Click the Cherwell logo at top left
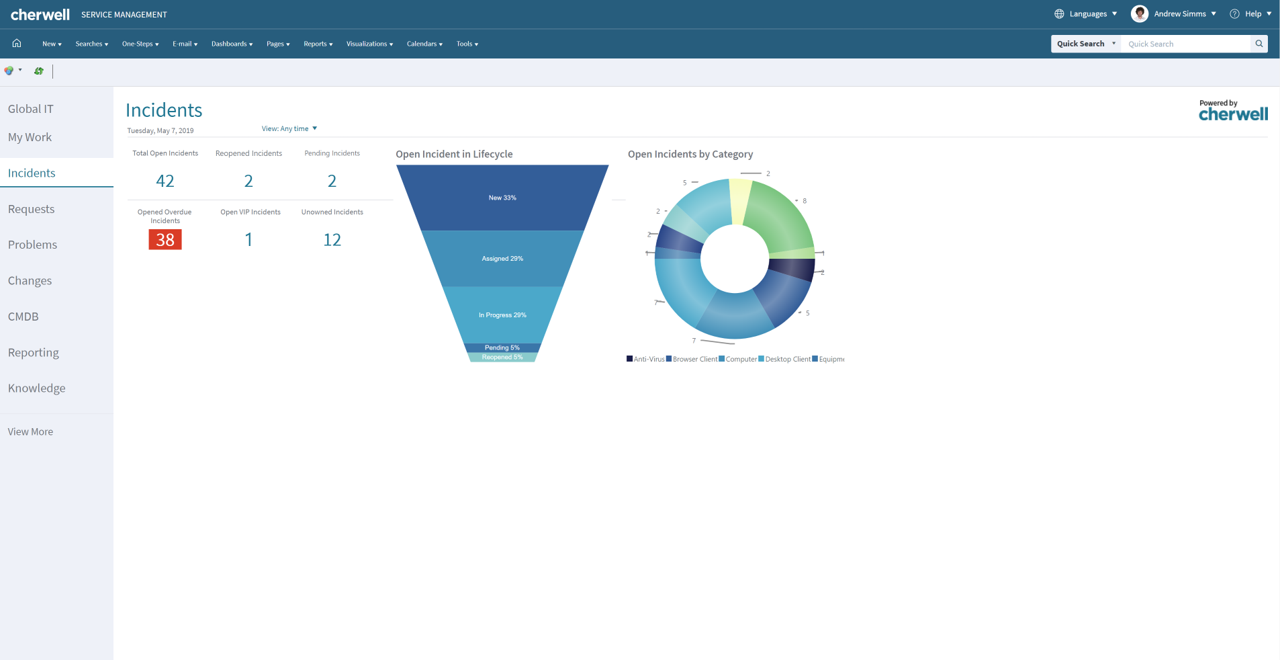Image resolution: width=1280 pixels, height=660 pixels. pos(40,14)
